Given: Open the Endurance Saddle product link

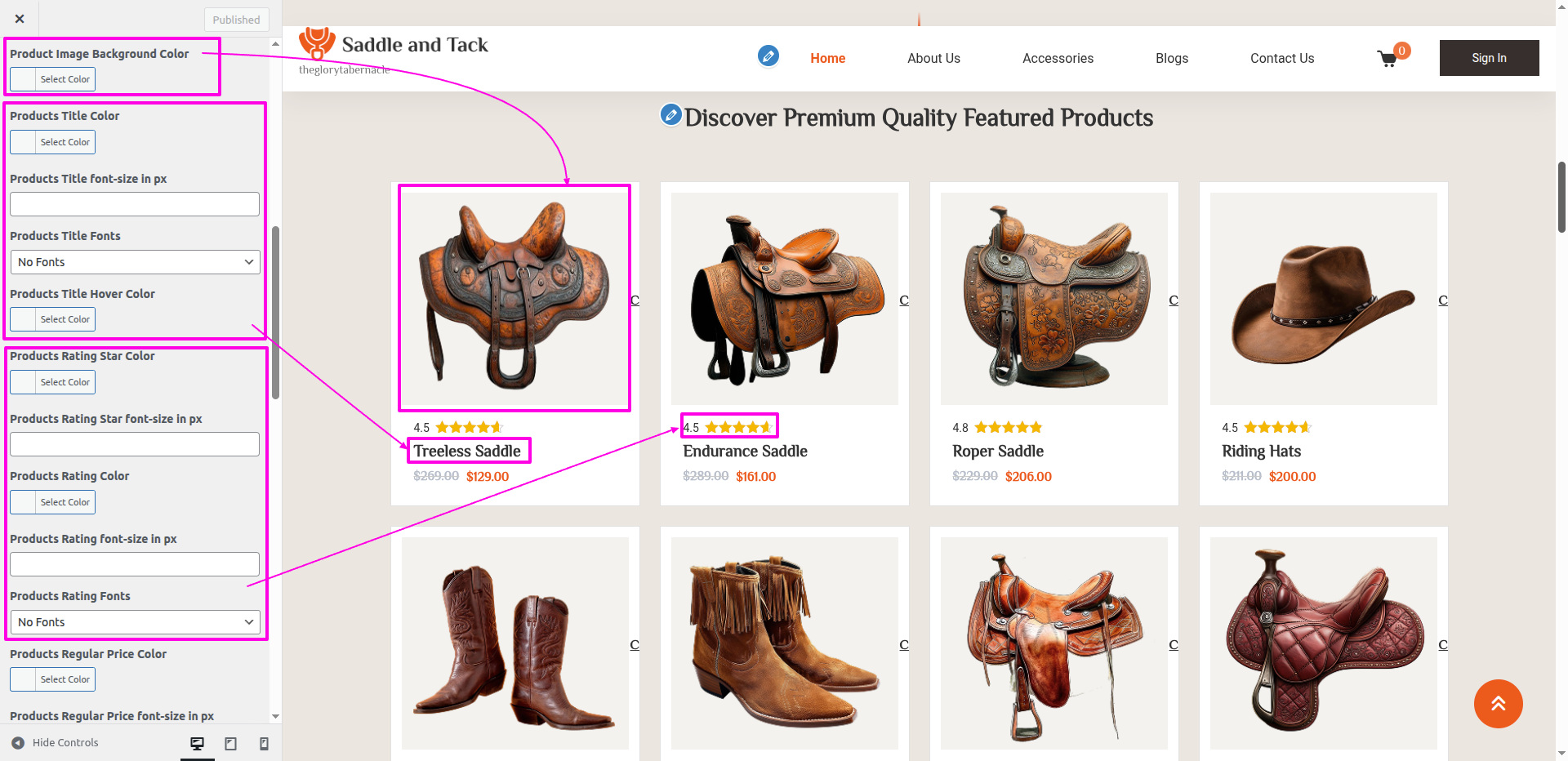Looking at the screenshot, I should [745, 452].
